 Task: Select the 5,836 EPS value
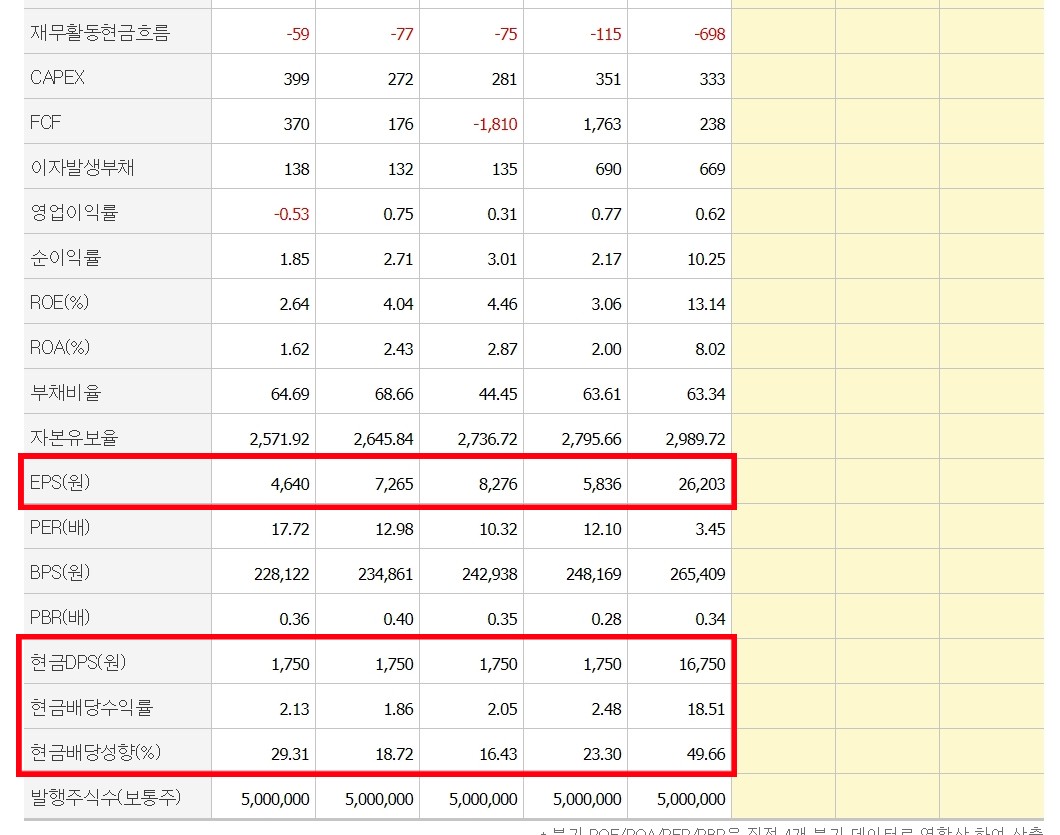[602, 484]
